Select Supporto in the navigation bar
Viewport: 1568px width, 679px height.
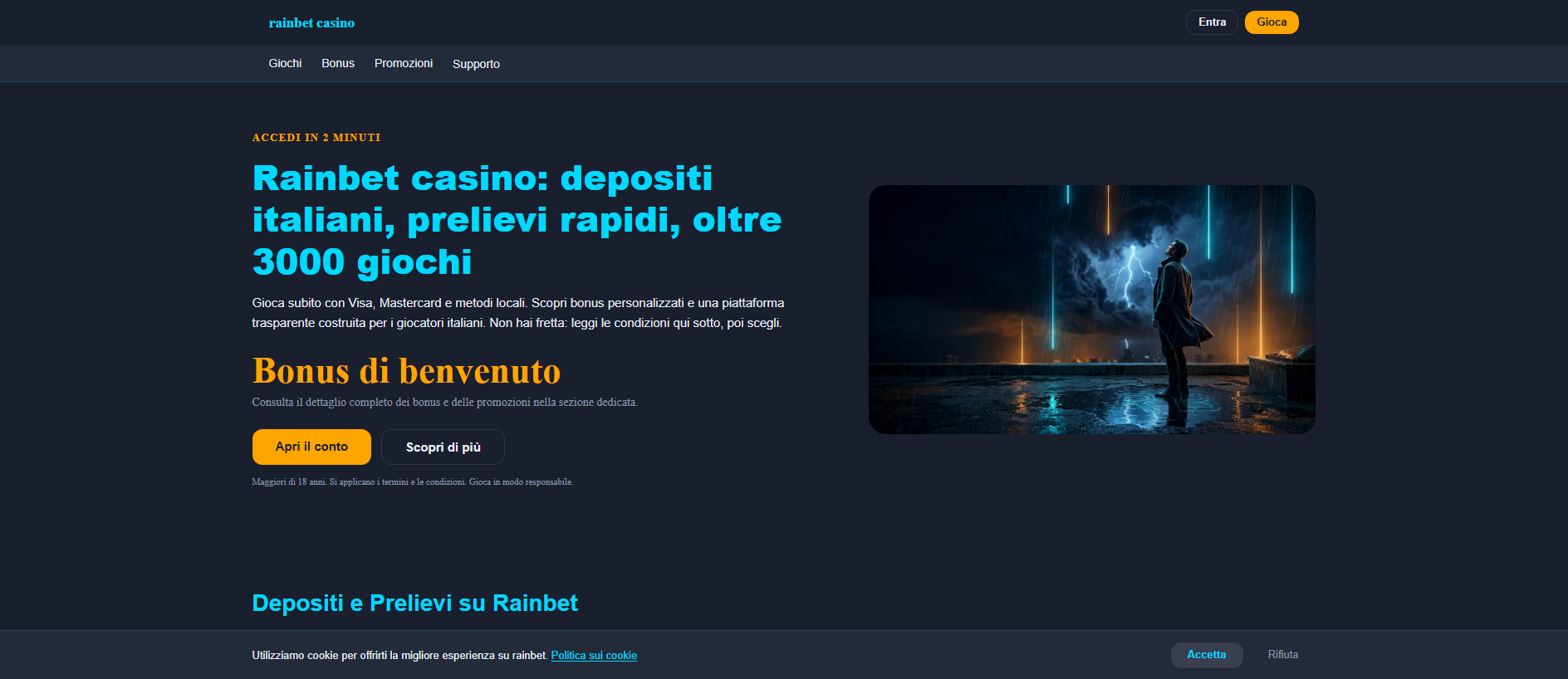click(x=476, y=64)
